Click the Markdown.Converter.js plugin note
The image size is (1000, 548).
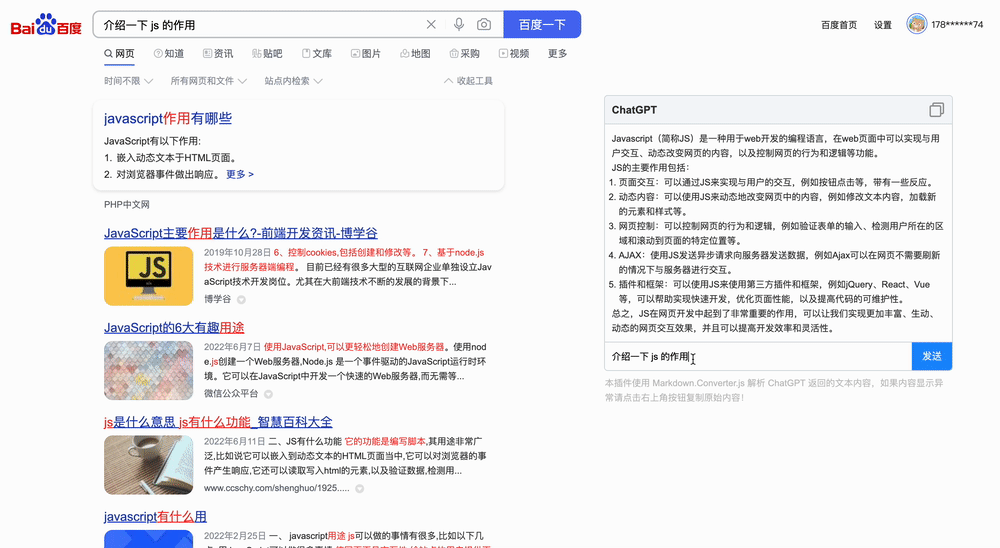click(774, 390)
